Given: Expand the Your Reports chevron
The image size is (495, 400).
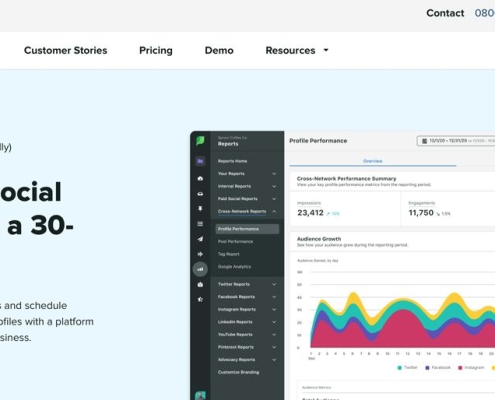Looking at the screenshot, I should 274,174.
